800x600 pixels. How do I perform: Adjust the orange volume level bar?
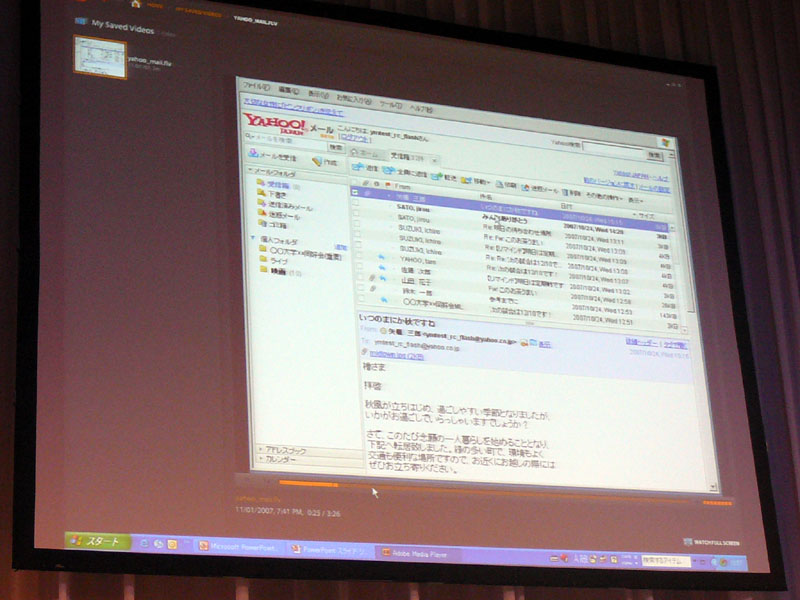(x=717, y=503)
